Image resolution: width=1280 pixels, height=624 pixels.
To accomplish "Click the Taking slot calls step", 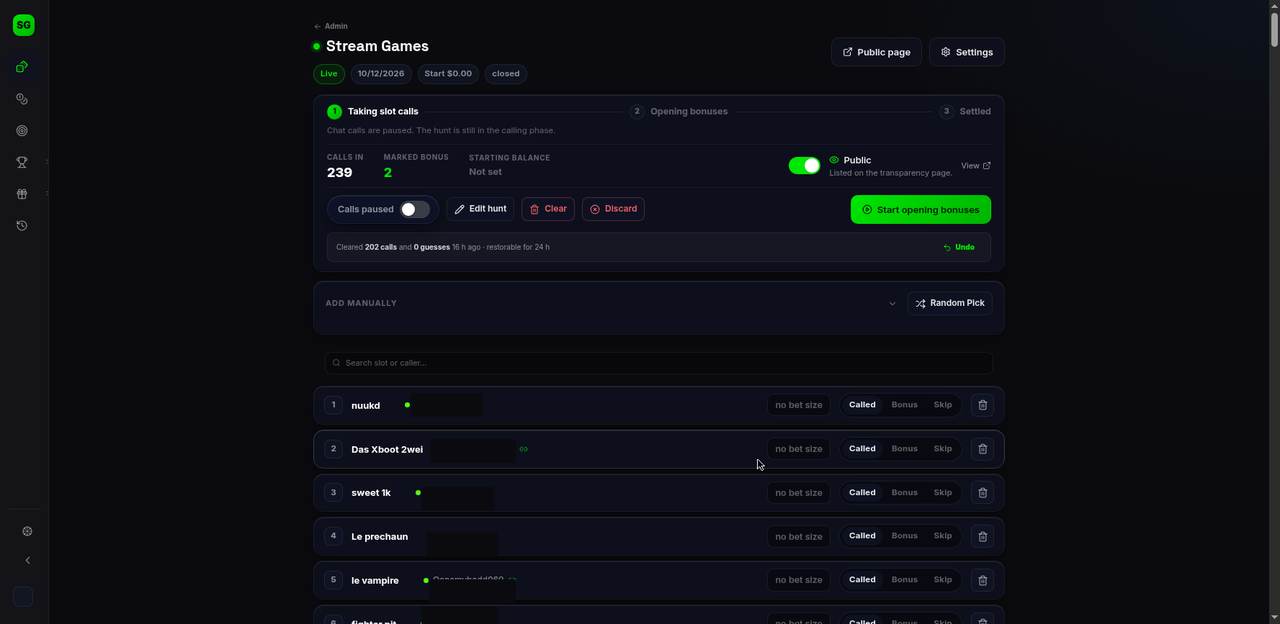I will [x=373, y=111].
